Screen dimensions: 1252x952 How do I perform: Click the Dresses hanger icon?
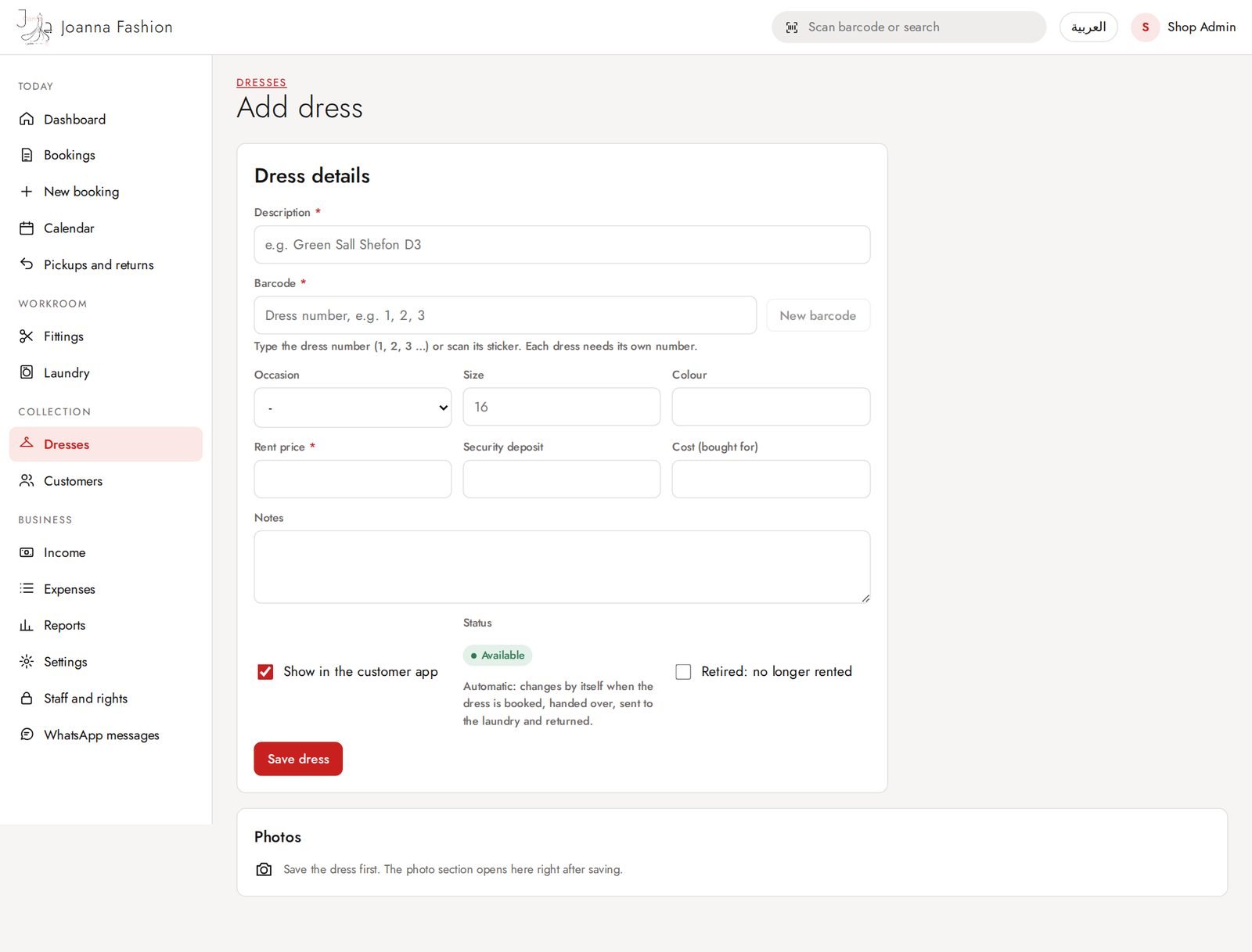pyautogui.click(x=27, y=444)
